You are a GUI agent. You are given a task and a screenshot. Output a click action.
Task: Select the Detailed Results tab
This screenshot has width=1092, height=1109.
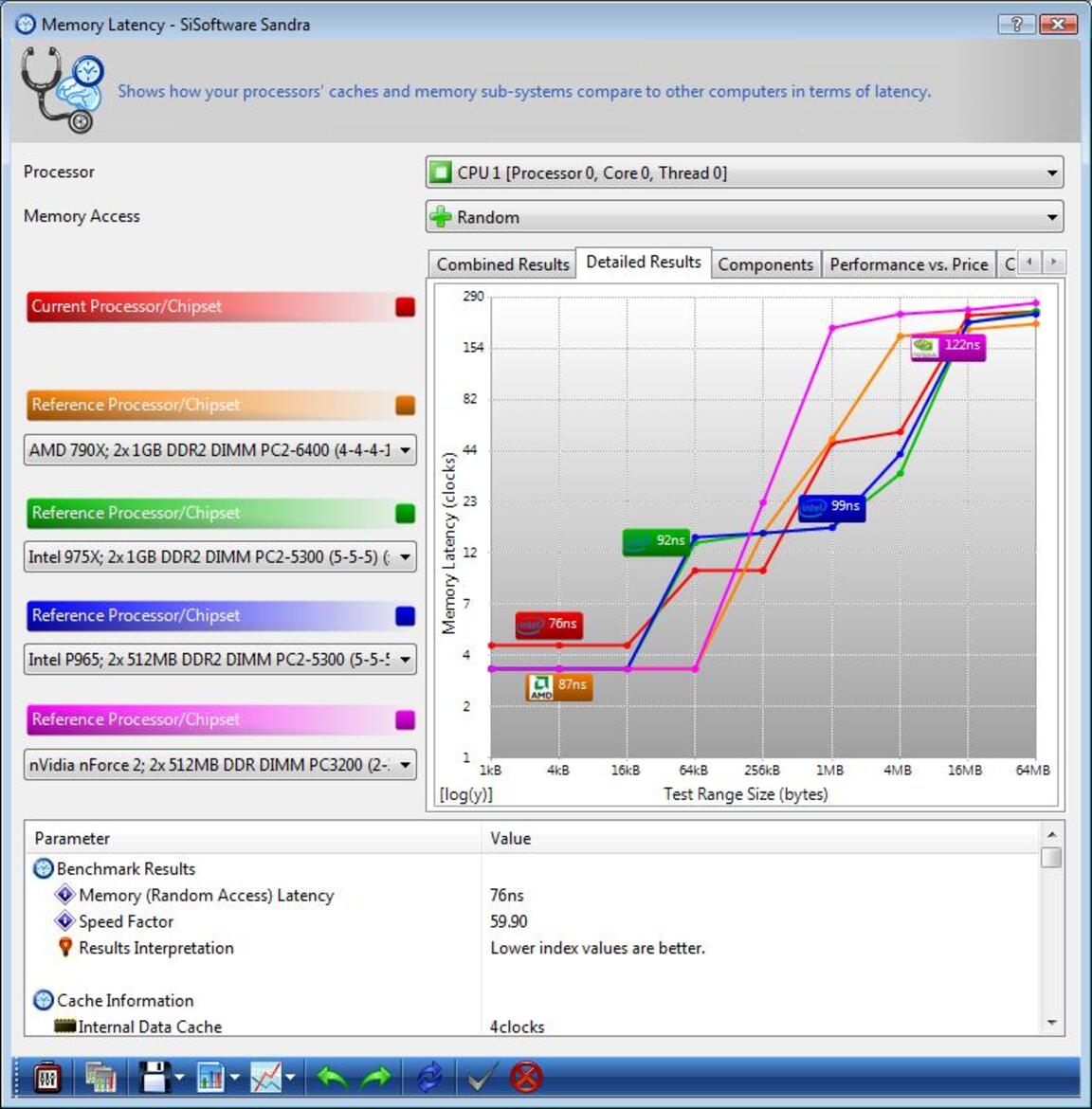pyautogui.click(x=644, y=263)
